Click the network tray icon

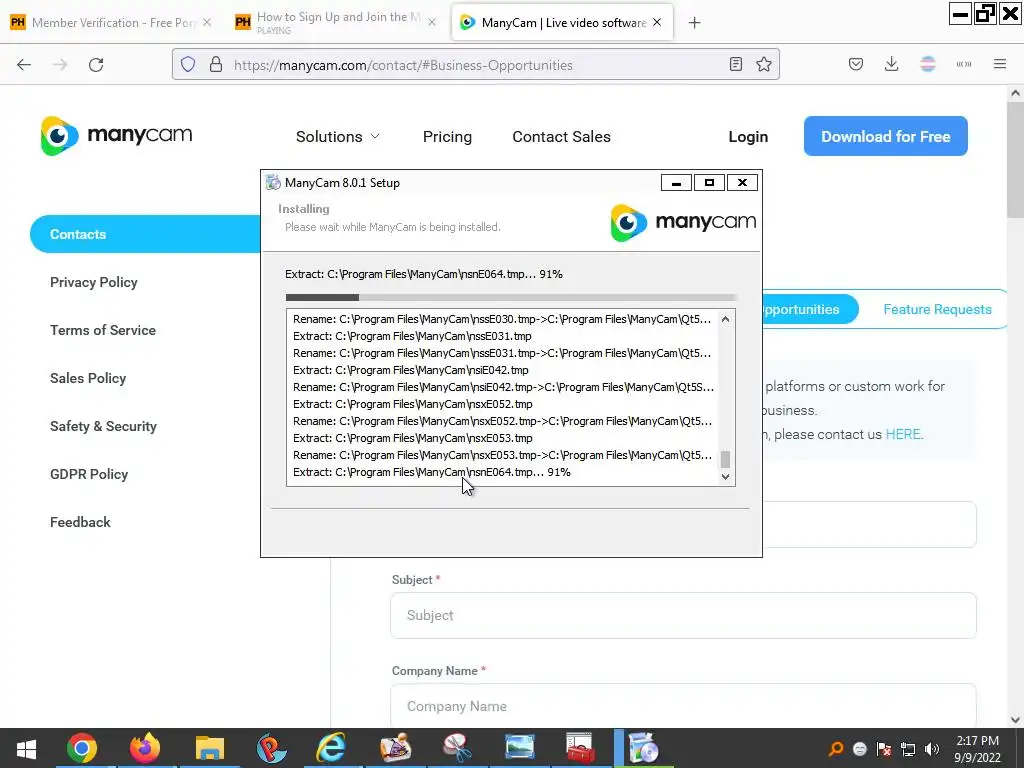pos(908,749)
